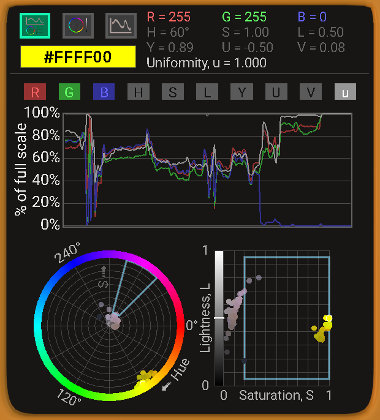Click the RGB line graph plot area
380x420 pixels.
207,170
